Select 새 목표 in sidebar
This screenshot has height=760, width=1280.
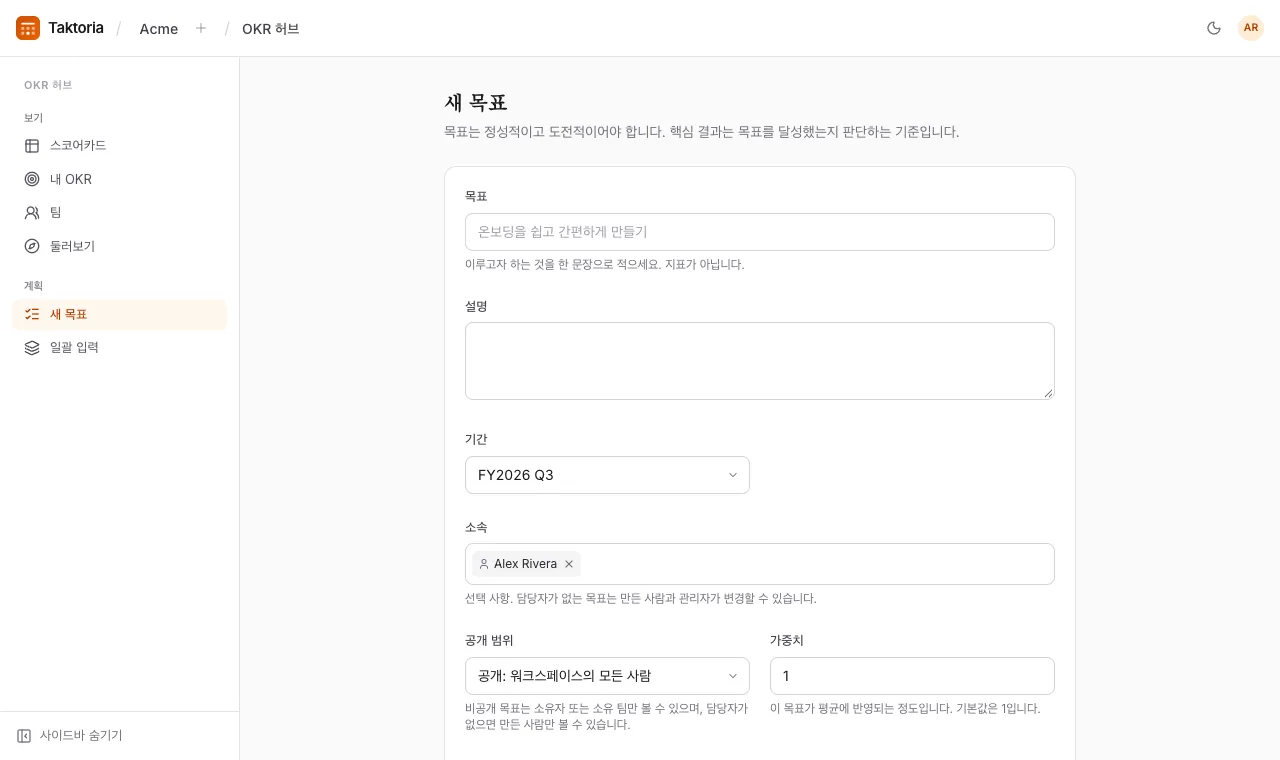tap(119, 314)
